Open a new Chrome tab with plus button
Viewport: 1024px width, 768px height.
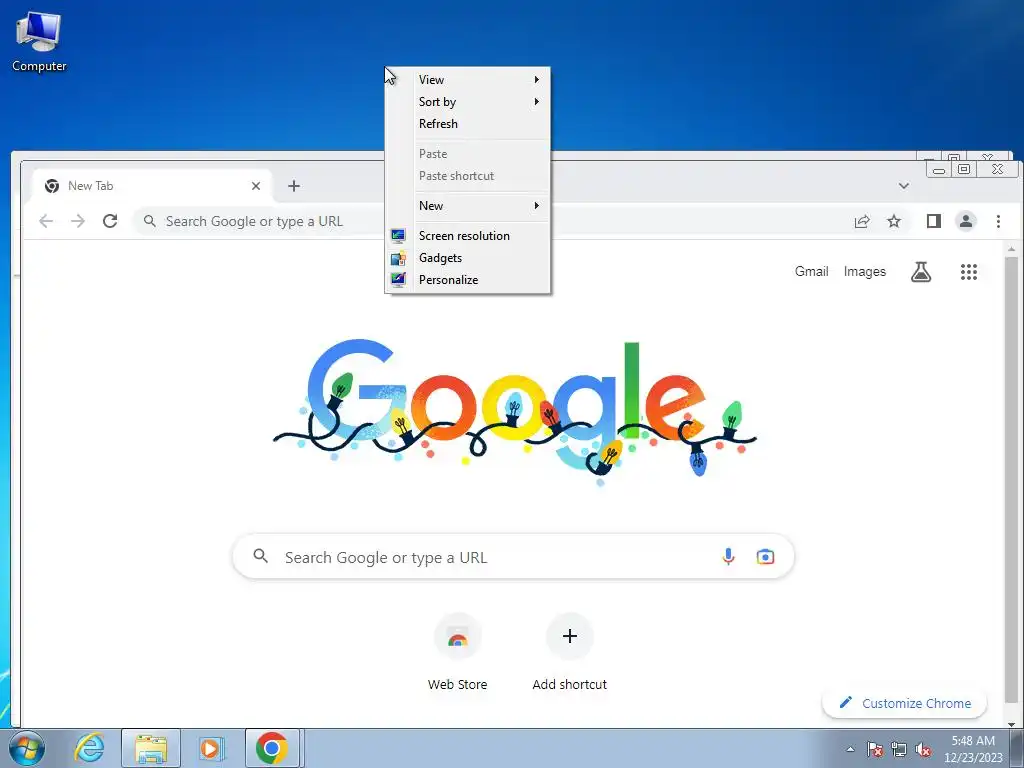point(294,186)
